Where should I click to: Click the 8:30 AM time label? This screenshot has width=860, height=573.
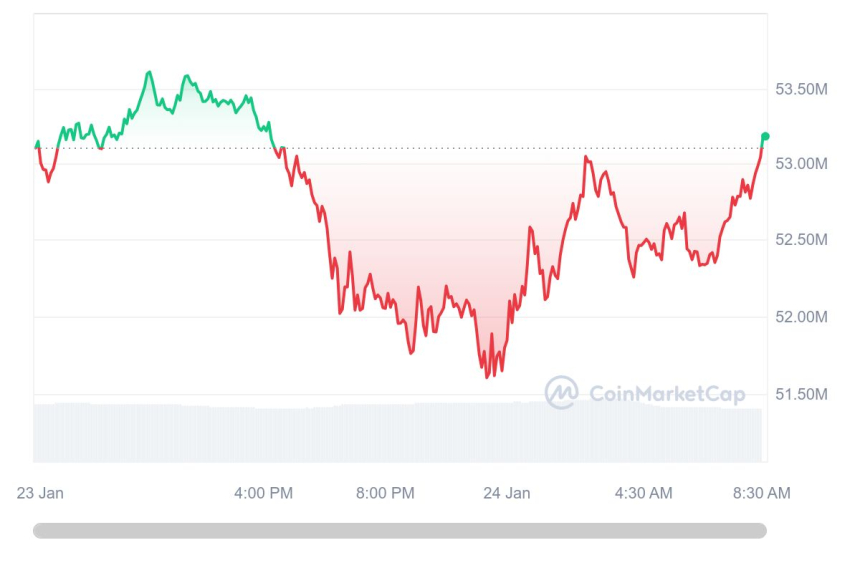(x=762, y=493)
